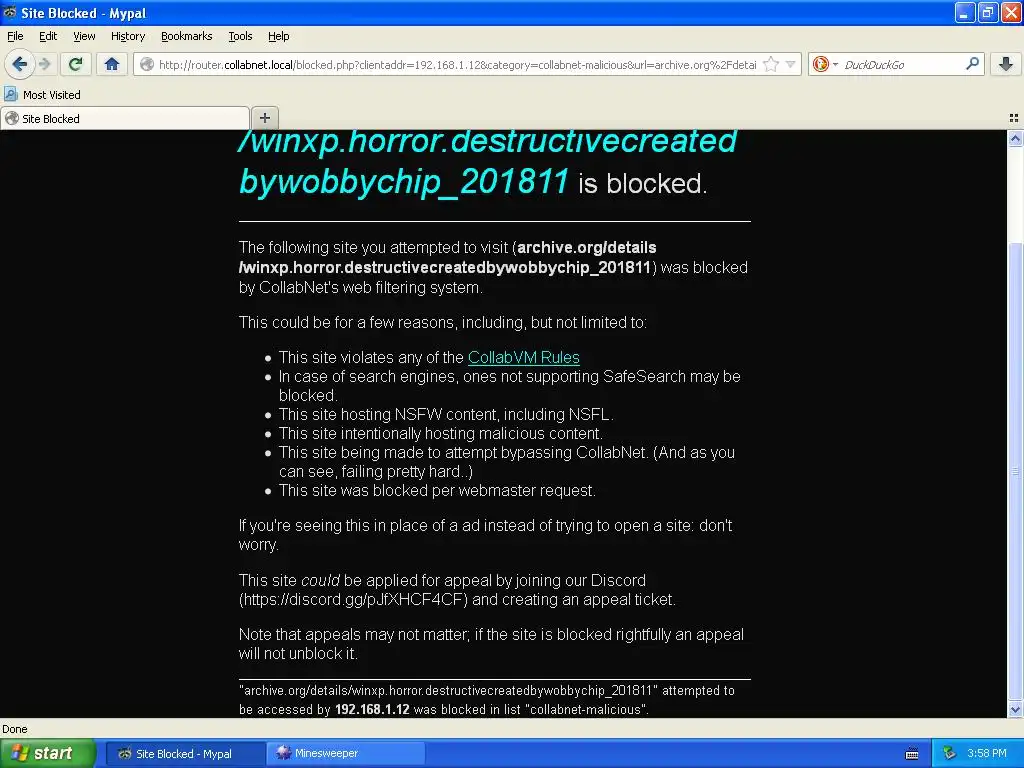Switch to the Minesweeper taskbar window
Image resolution: width=1024 pixels, height=768 pixels.
click(x=346, y=753)
